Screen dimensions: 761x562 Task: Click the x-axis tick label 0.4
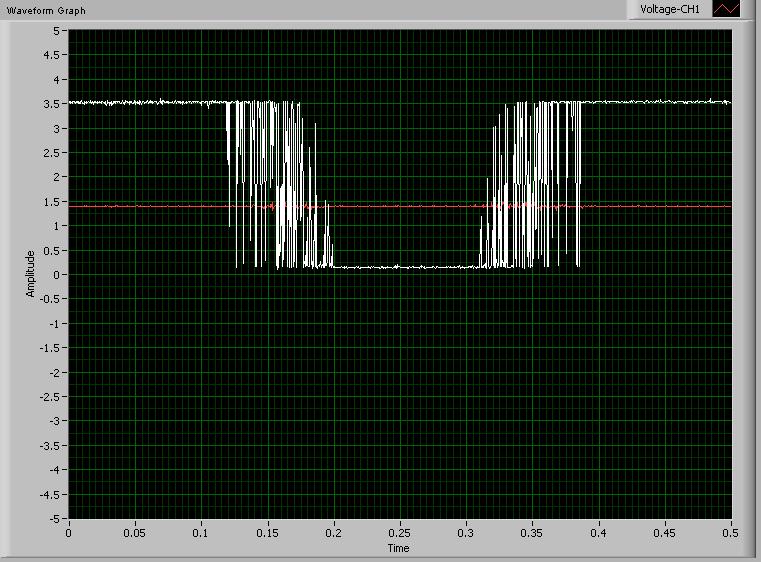pyautogui.click(x=599, y=533)
